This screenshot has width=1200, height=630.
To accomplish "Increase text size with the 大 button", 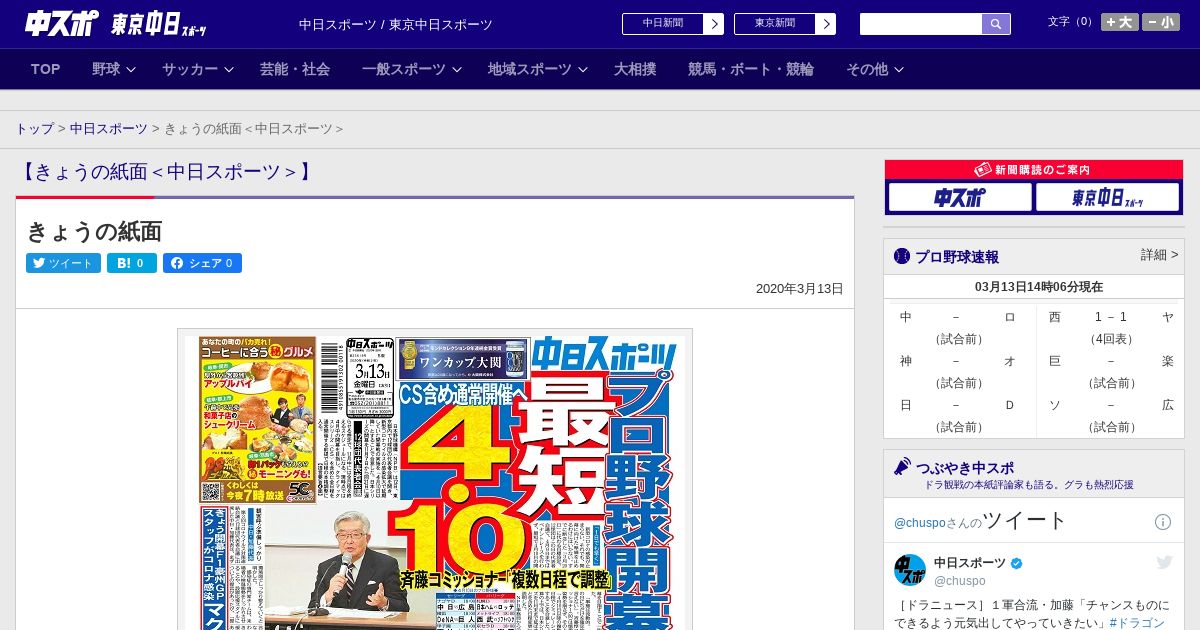I will click(x=1120, y=22).
